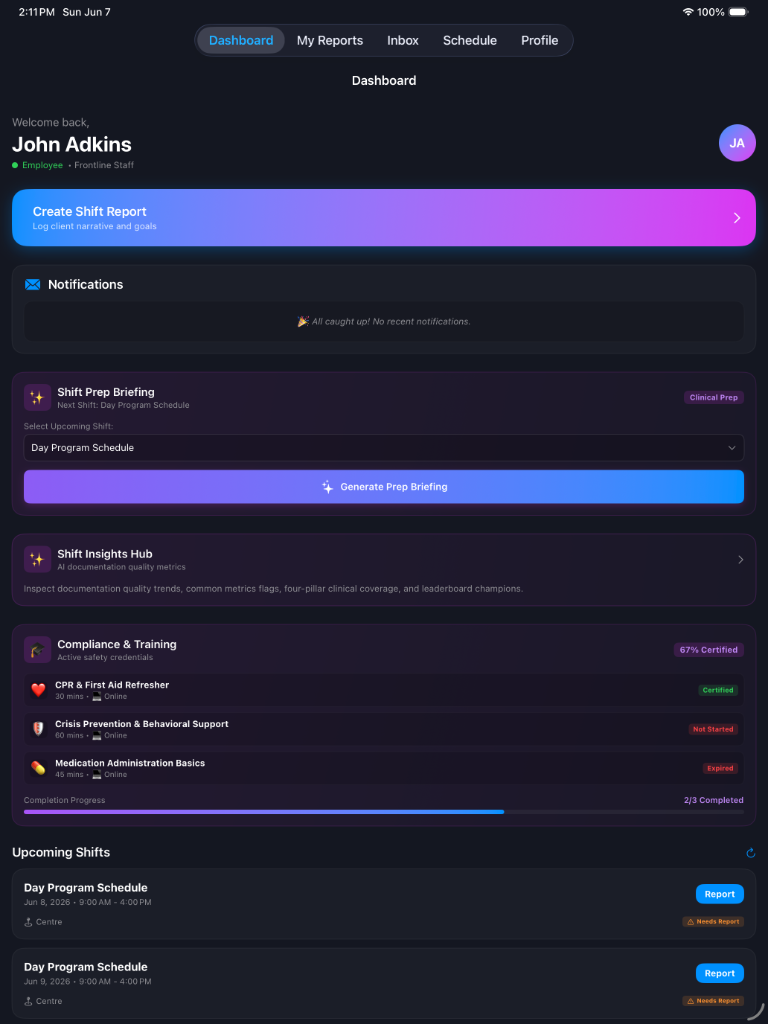The width and height of the screenshot is (768, 1024).
Task: Click the Create Shift Report banner
Action: pyautogui.click(x=384, y=217)
